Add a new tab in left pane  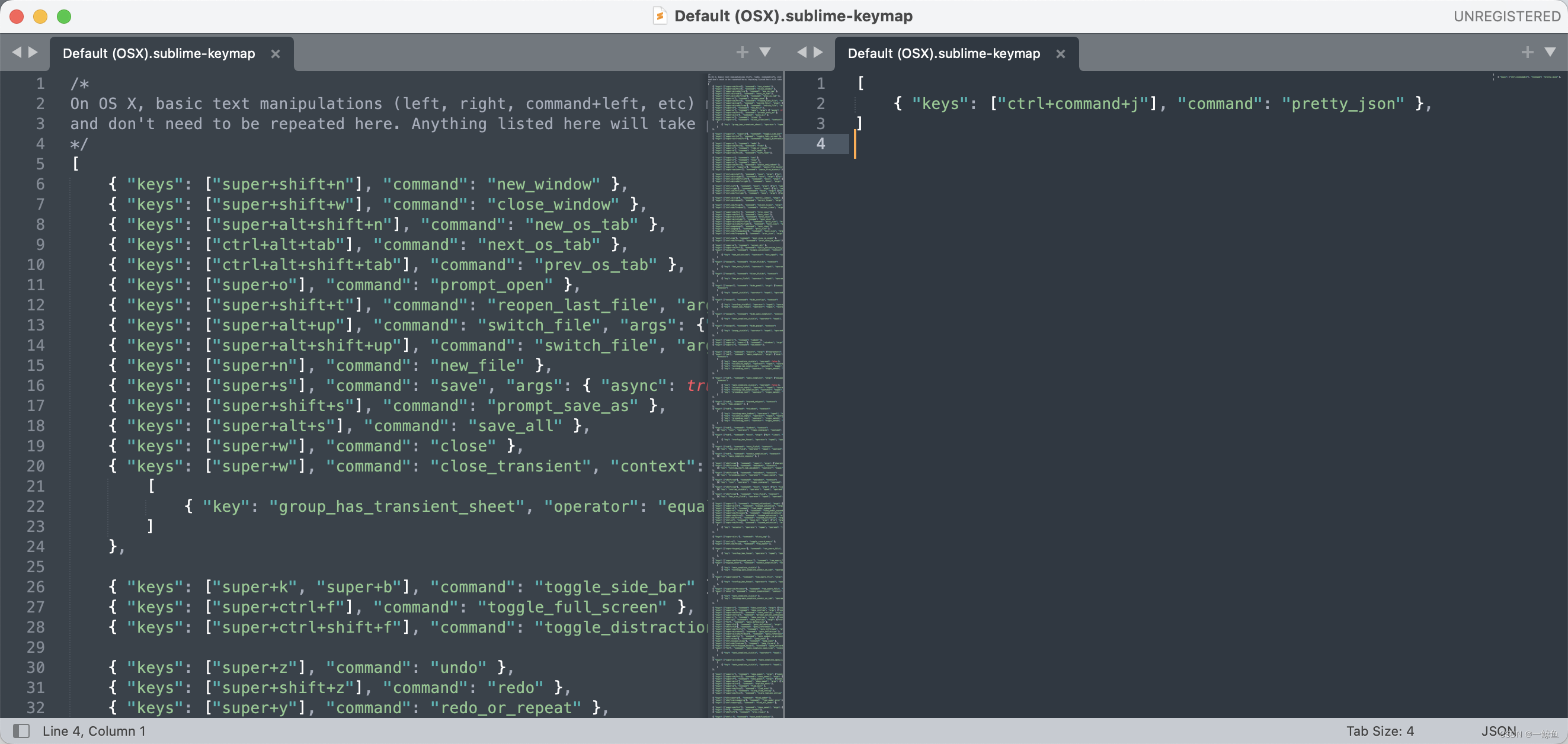(742, 52)
